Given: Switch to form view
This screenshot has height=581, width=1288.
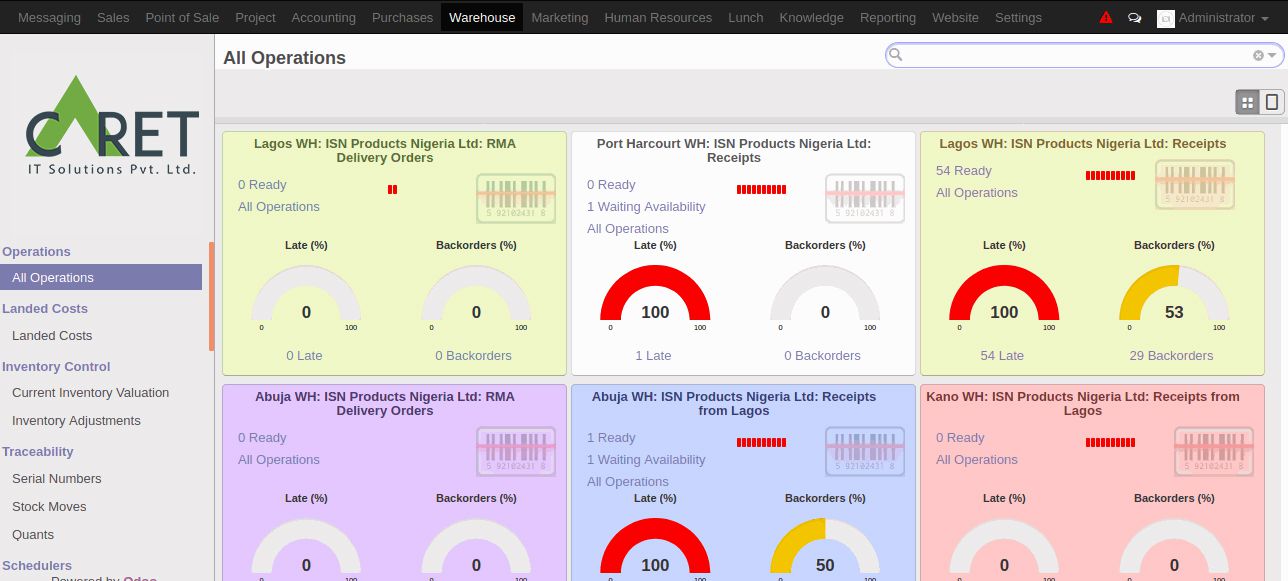Looking at the screenshot, I should [1271, 102].
